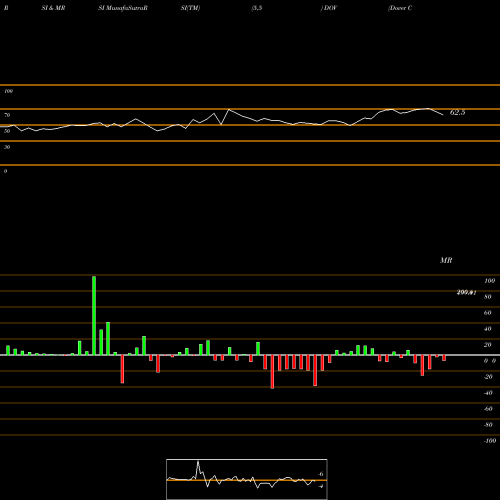Screen dimensions: 500x500
Task: Click the "(Dover C" header text
Action: 400,8
